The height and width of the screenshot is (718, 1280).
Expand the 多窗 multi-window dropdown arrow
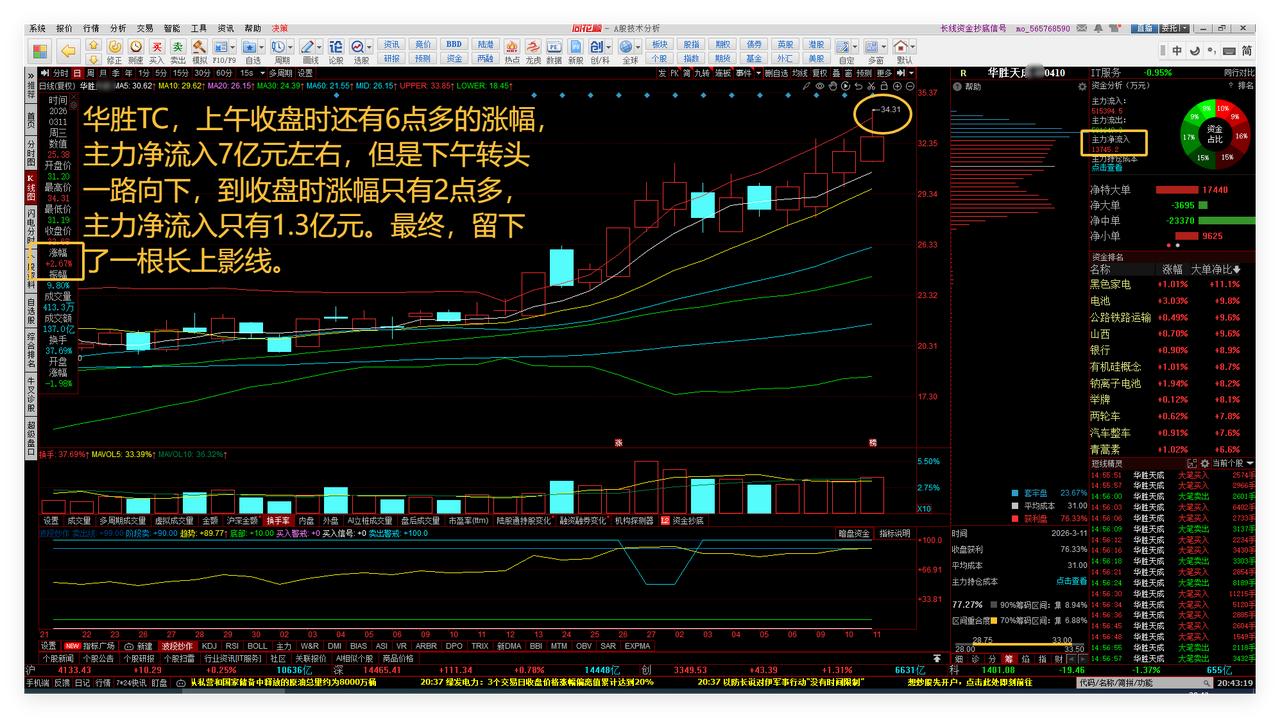tap(886, 45)
